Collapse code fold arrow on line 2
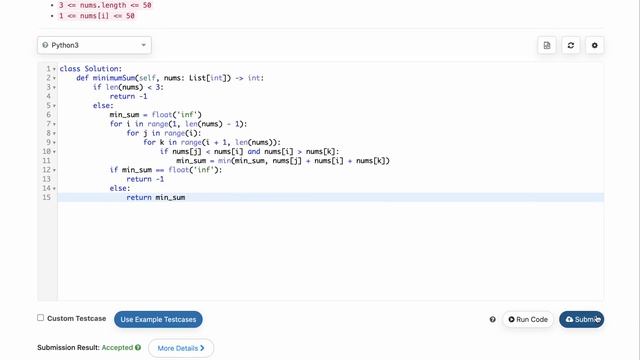Viewport: 640px width, 360px height. [54, 78]
